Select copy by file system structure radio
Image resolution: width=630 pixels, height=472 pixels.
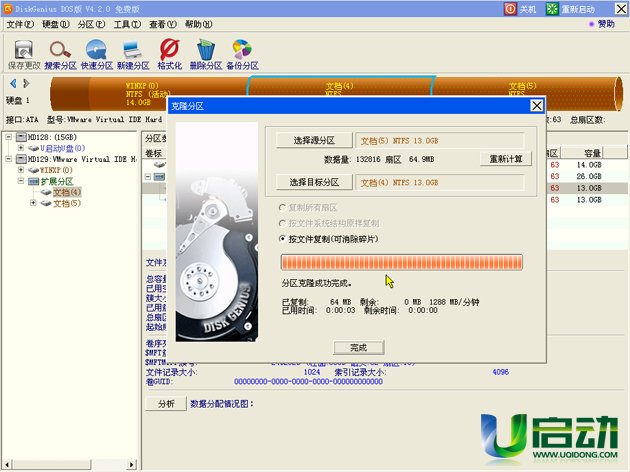click(282, 223)
